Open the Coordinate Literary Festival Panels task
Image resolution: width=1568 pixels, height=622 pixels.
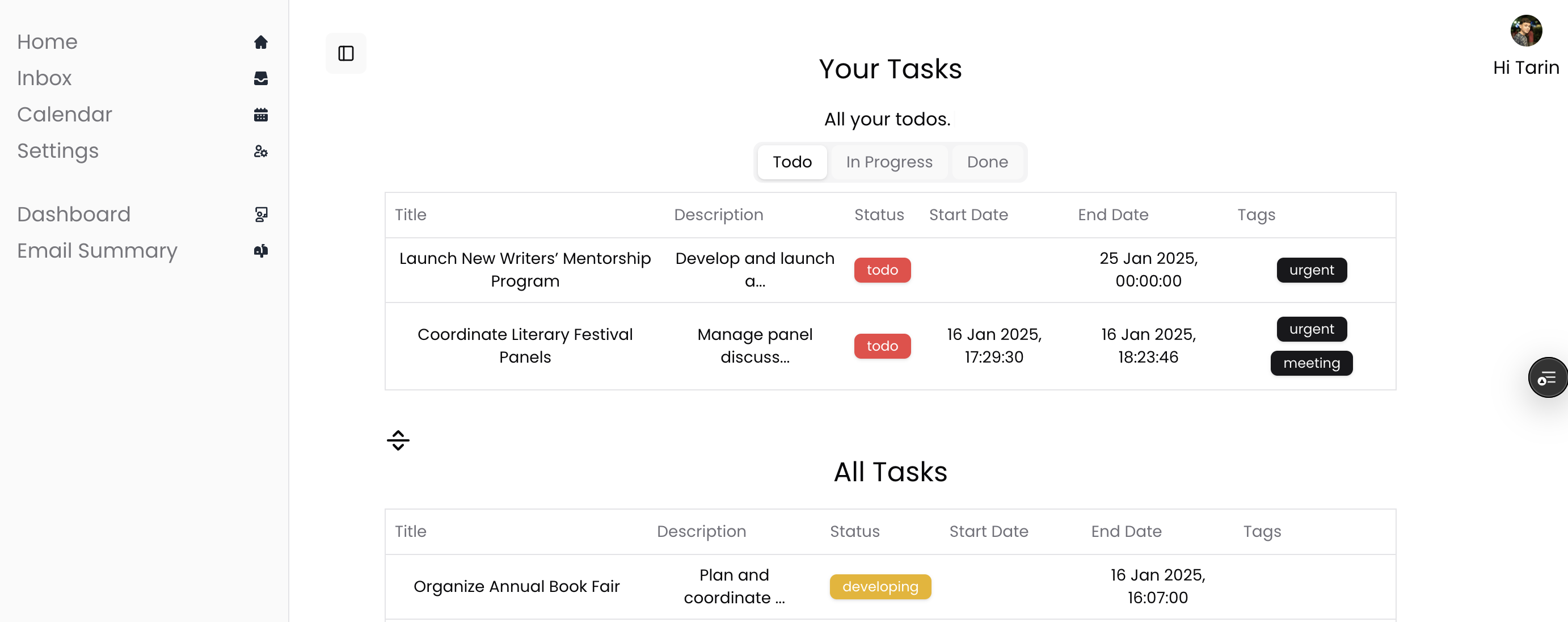525,346
